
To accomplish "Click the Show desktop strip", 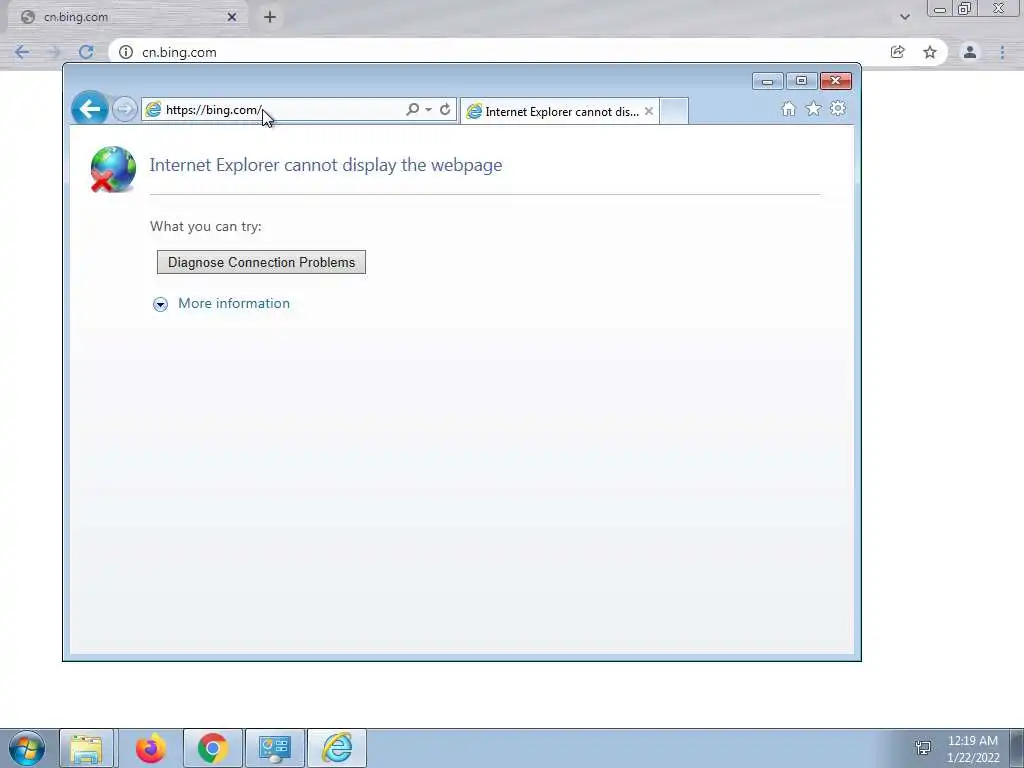I will [x=1017, y=748].
